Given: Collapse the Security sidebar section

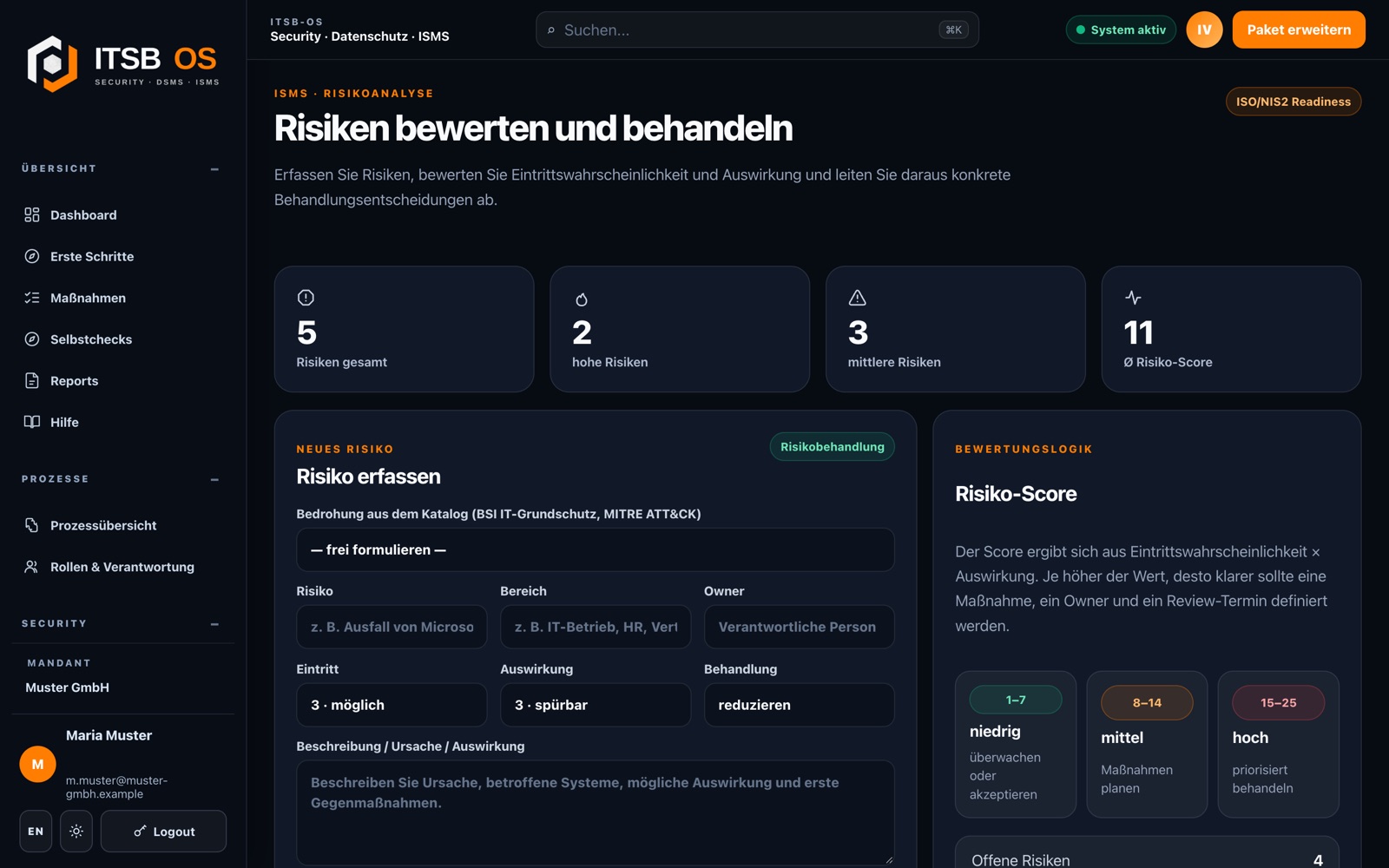Looking at the screenshot, I should click(214, 624).
